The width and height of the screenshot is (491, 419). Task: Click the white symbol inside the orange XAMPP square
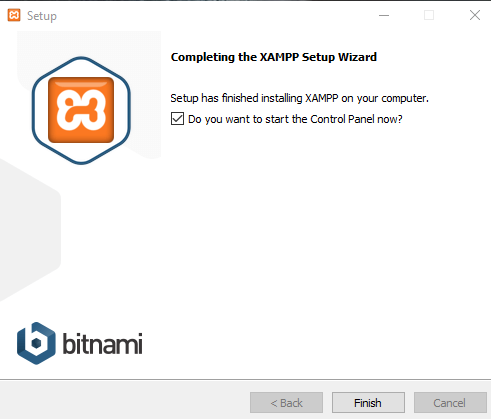click(81, 110)
